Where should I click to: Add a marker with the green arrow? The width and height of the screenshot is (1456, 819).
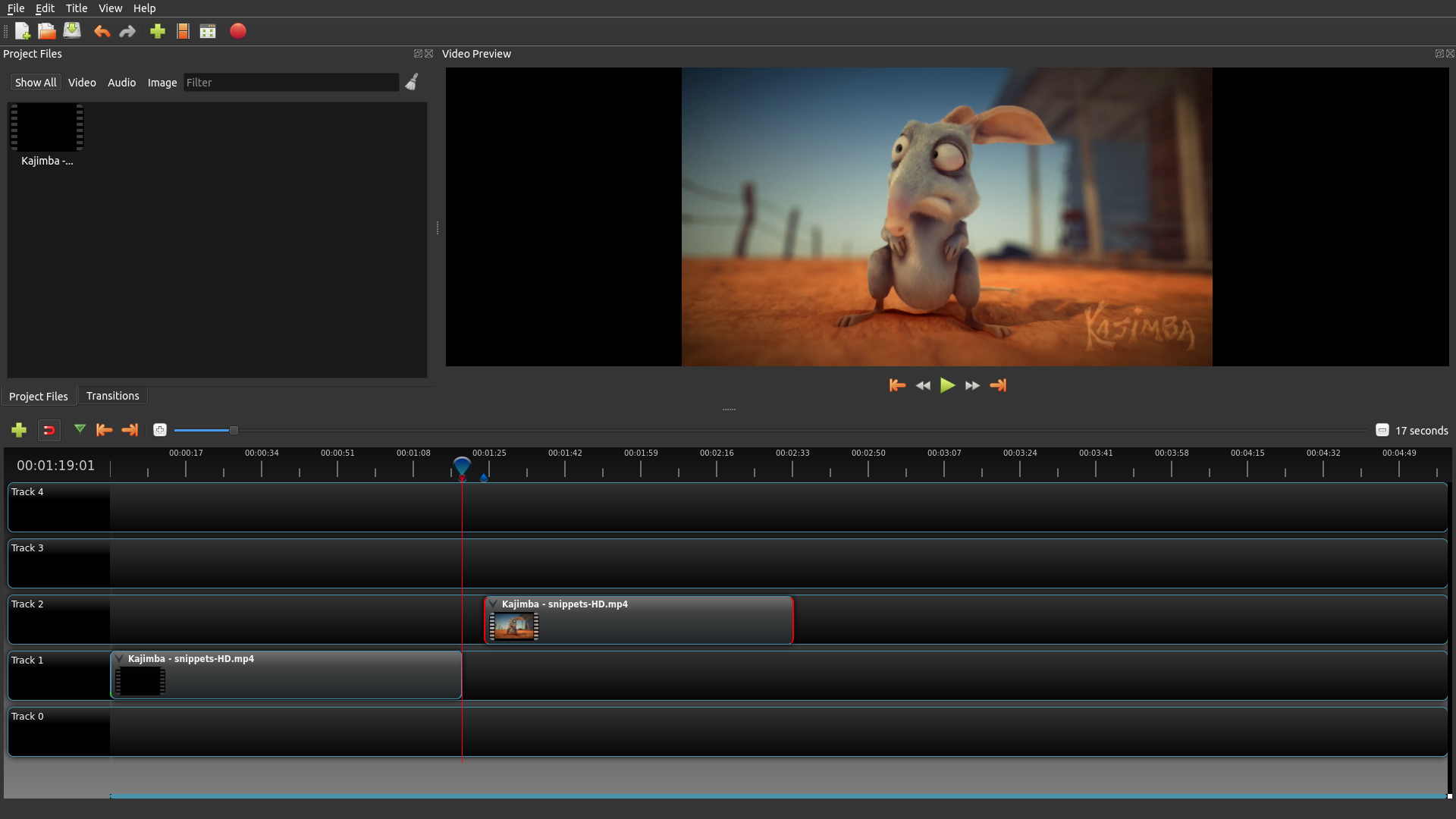point(80,429)
